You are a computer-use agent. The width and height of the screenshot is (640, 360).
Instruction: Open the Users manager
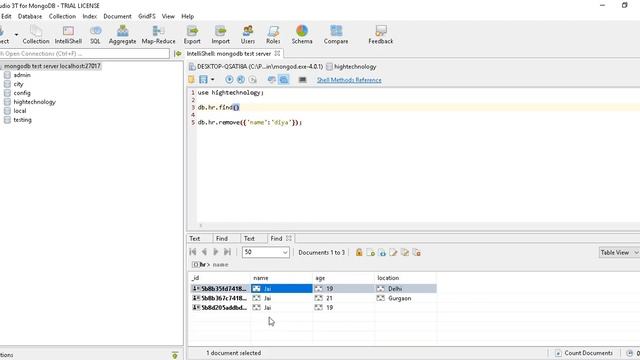248,35
